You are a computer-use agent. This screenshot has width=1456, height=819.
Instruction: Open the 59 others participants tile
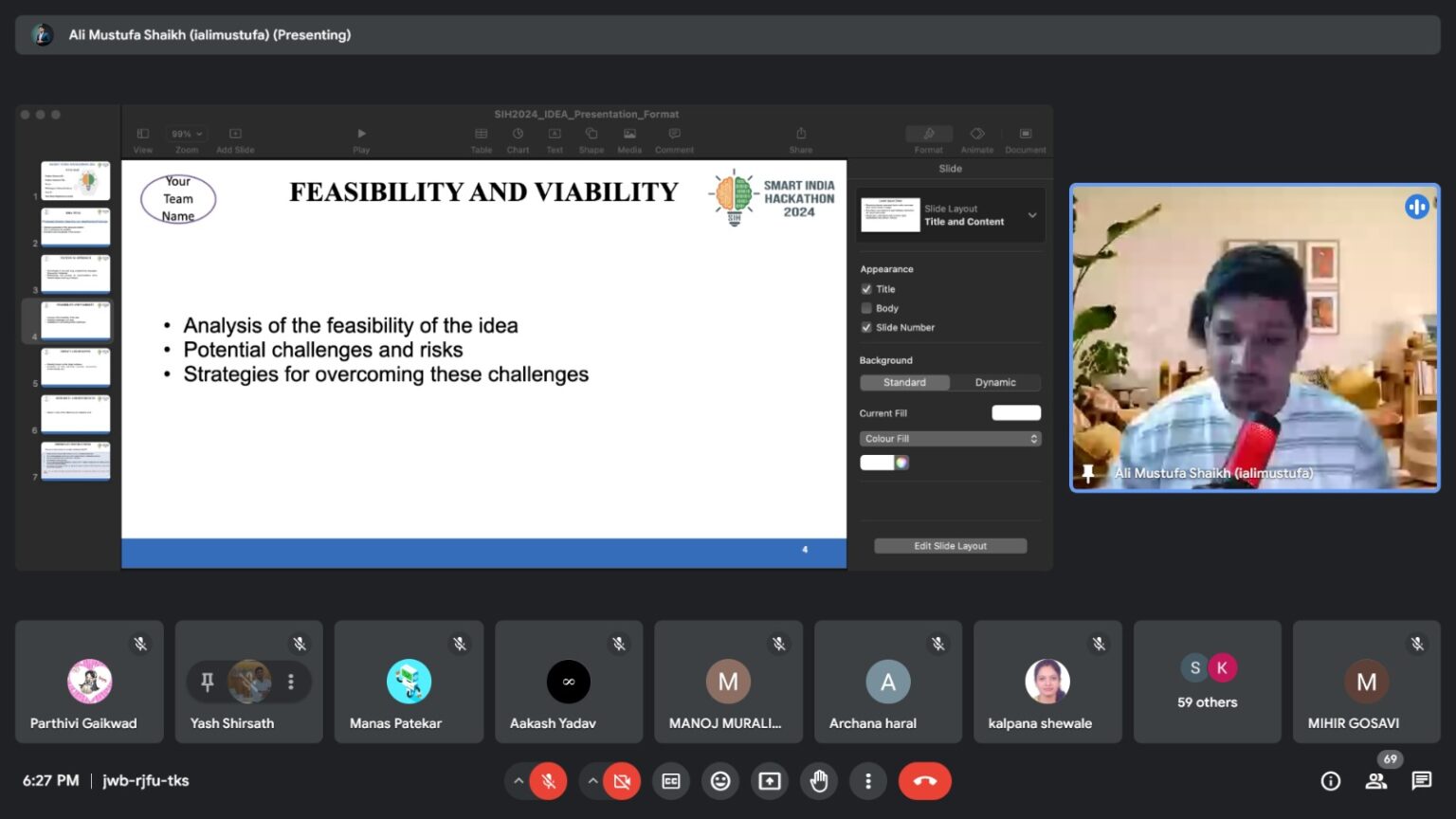pos(1207,682)
